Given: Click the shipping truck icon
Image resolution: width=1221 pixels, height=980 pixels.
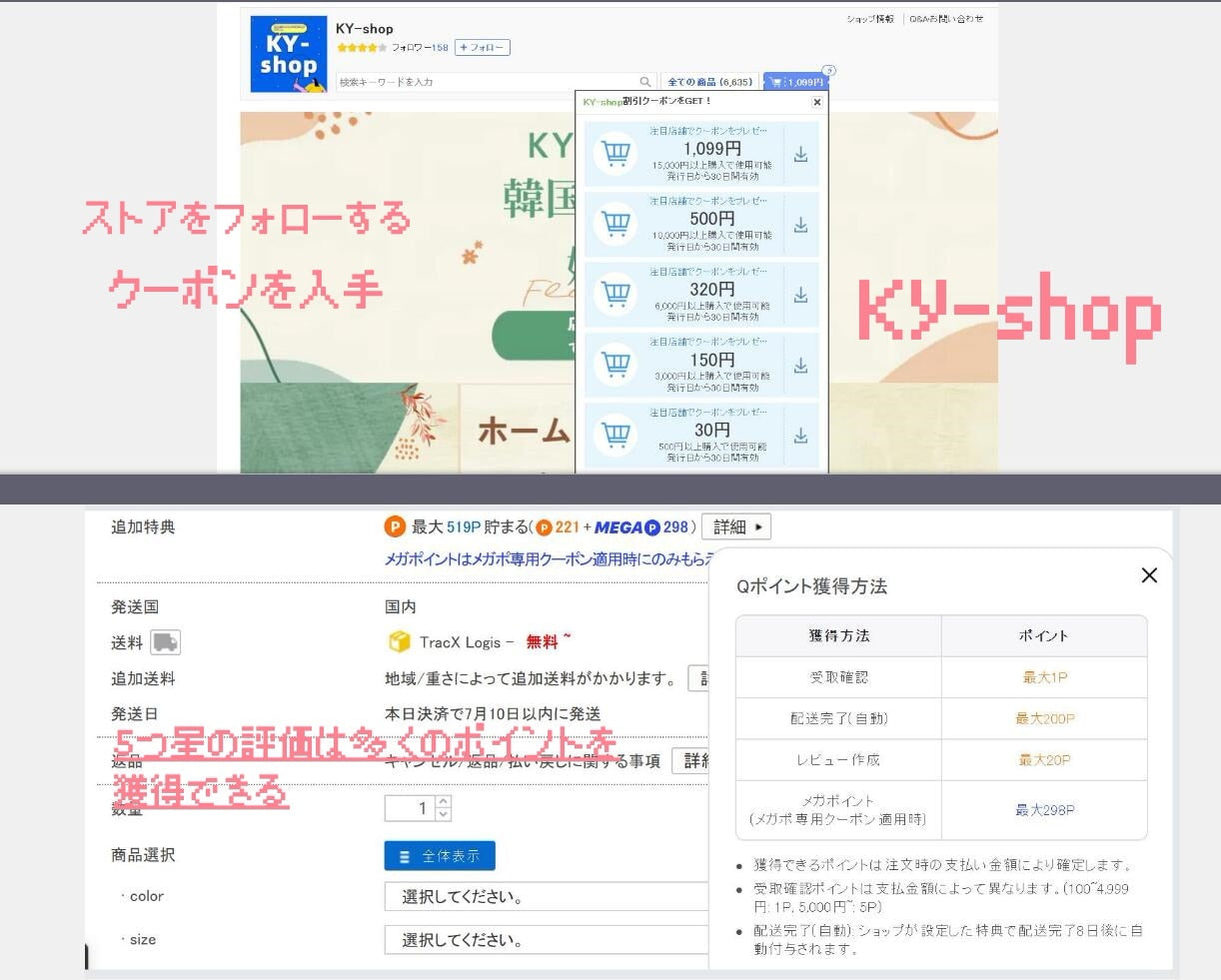Looking at the screenshot, I should tap(165, 642).
